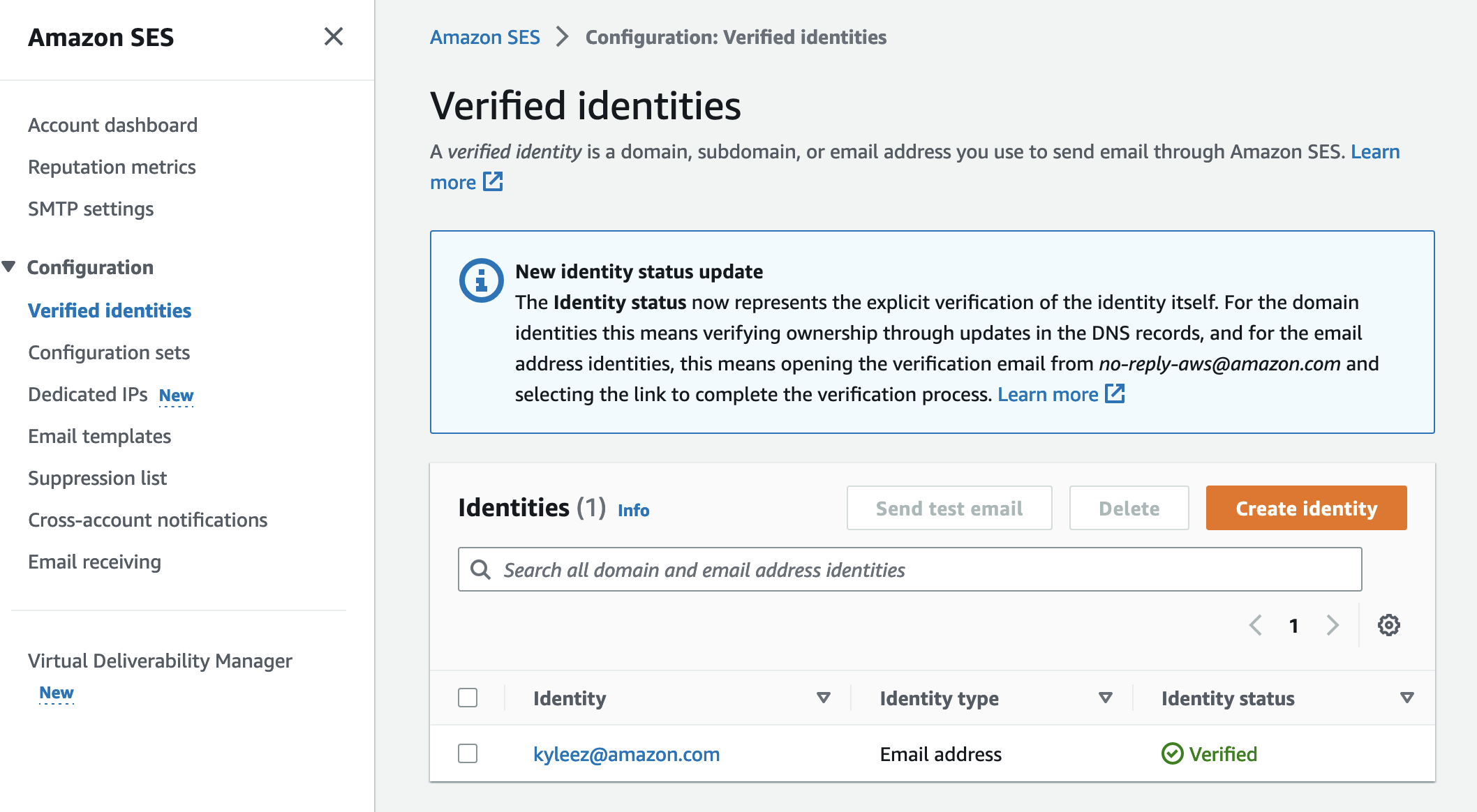Close the Amazon SES sidebar panel
1477x812 pixels.
(334, 36)
